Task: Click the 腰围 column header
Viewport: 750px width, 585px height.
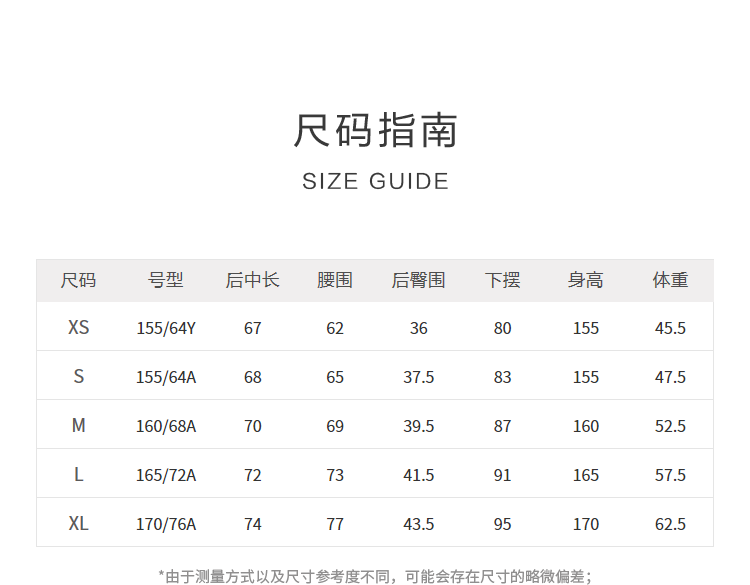Action: (x=334, y=280)
